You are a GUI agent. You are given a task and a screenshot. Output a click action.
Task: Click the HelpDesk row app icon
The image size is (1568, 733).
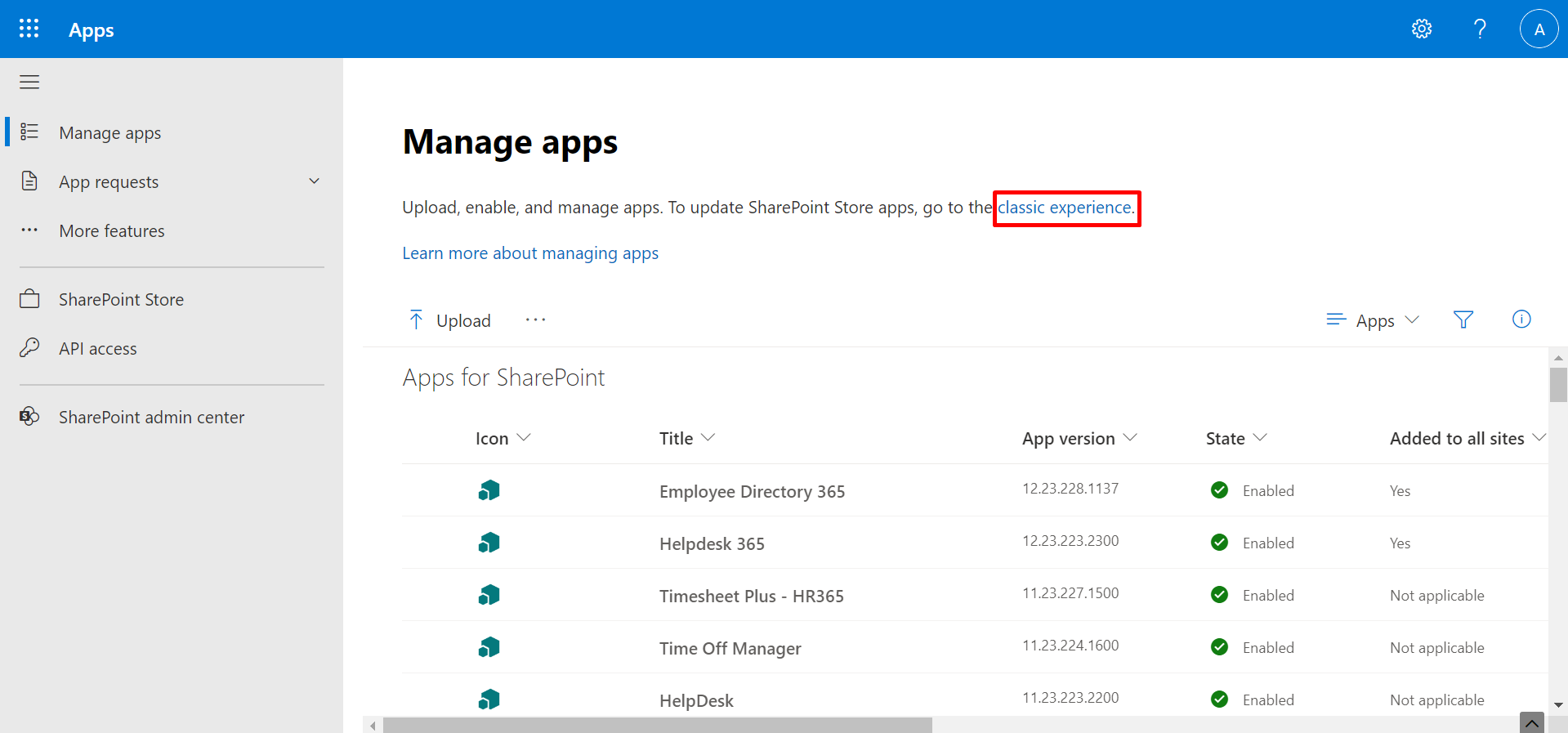coord(489,699)
